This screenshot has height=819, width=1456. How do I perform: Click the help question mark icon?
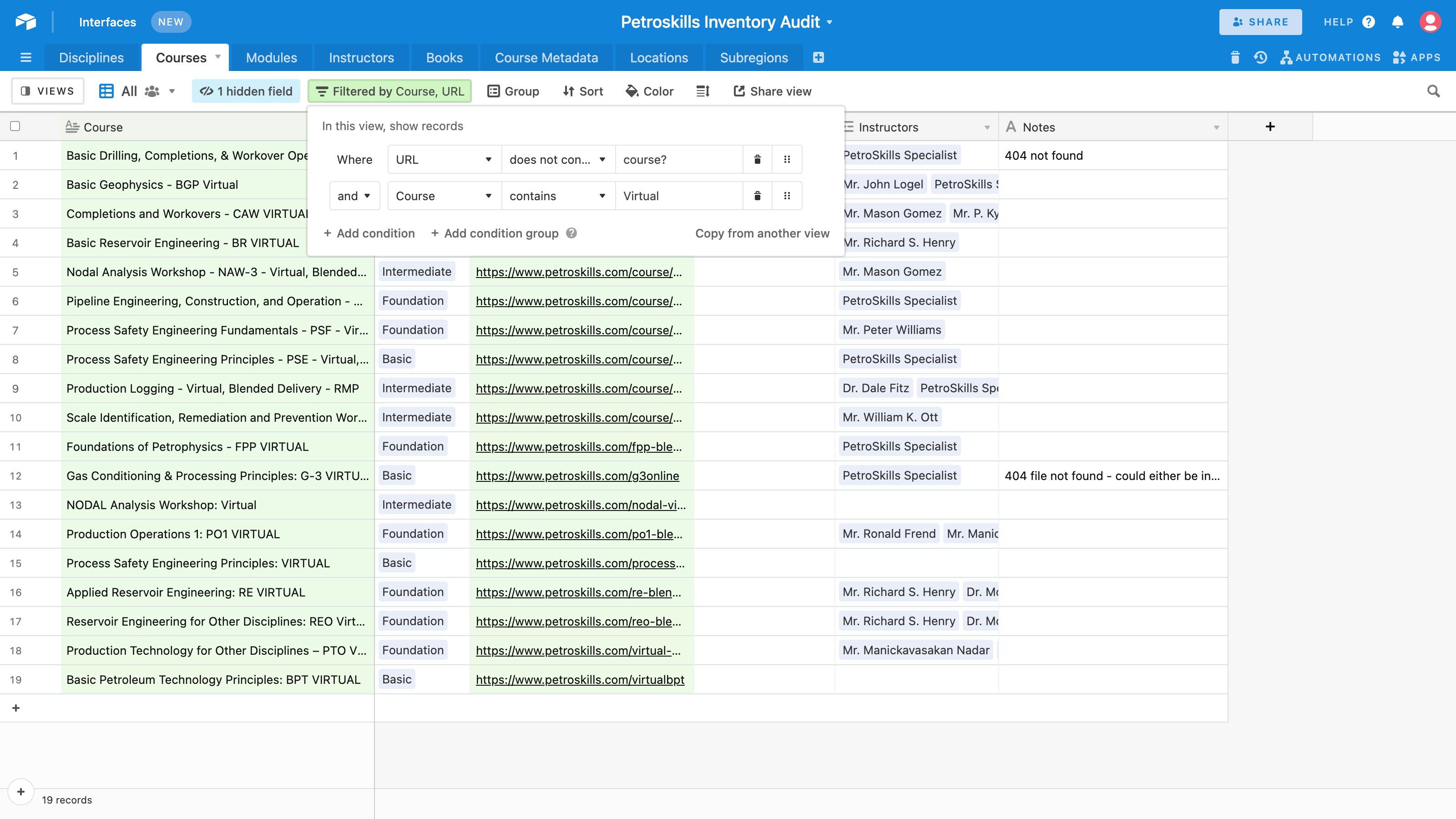tap(1368, 22)
